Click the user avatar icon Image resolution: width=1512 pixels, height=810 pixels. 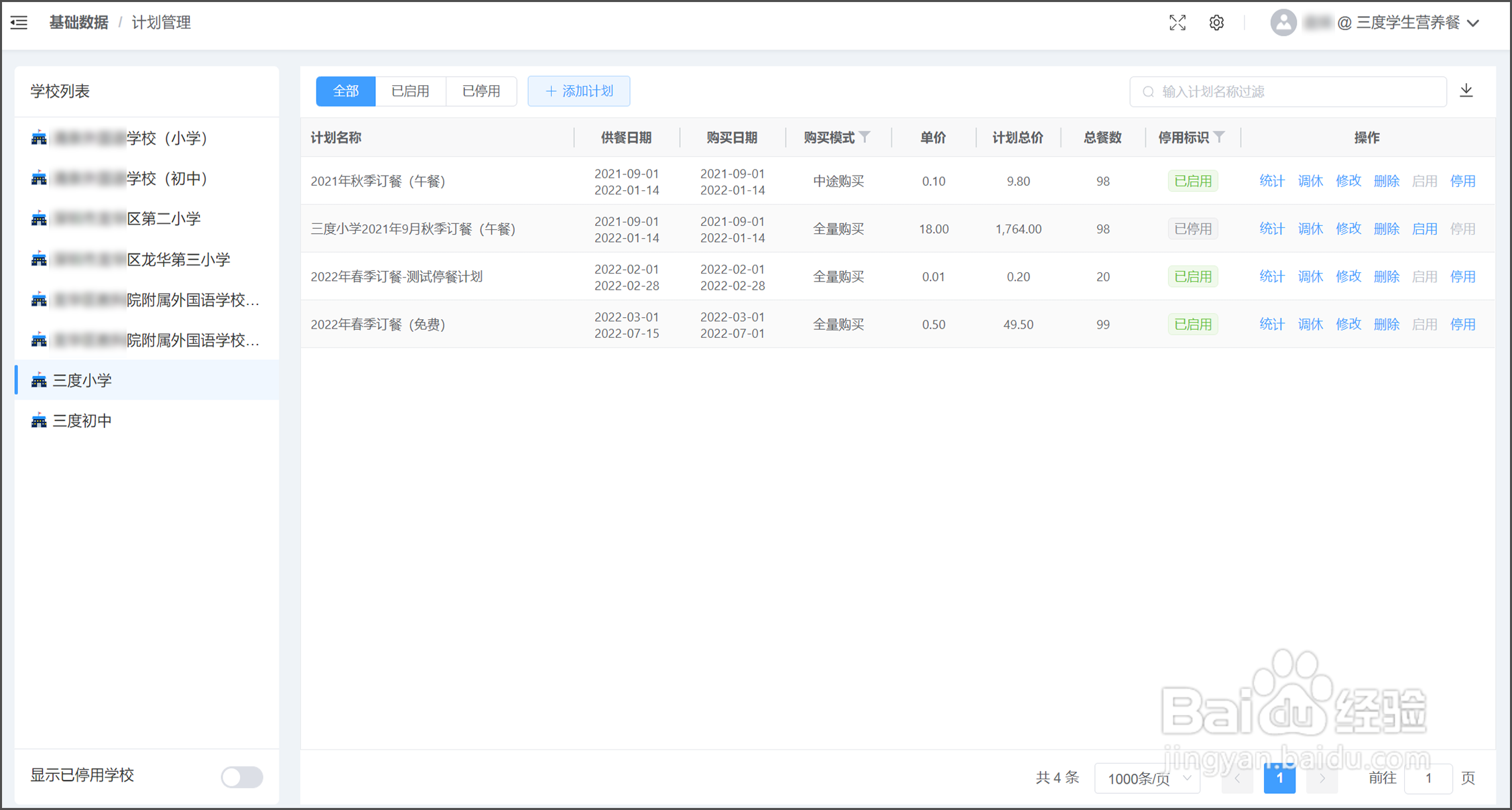pyautogui.click(x=1283, y=23)
